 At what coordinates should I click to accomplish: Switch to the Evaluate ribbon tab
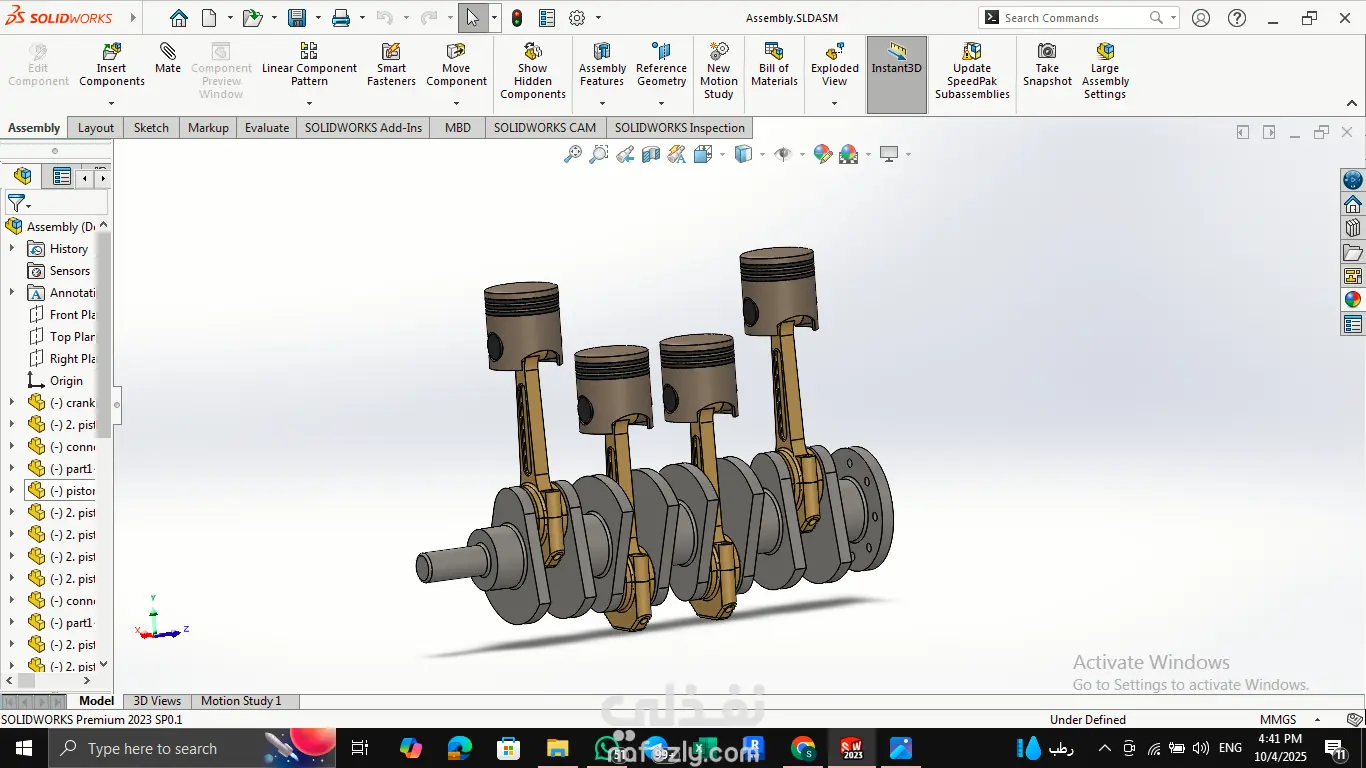pos(267,128)
